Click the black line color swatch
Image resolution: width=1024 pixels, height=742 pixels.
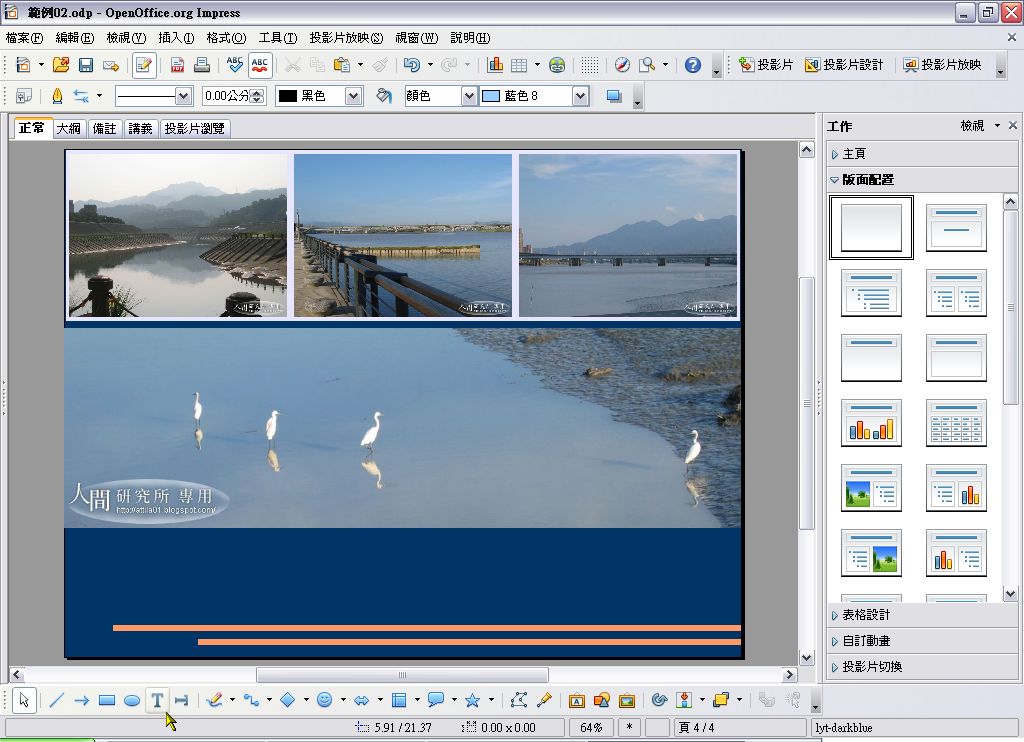(x=288, y=96)
